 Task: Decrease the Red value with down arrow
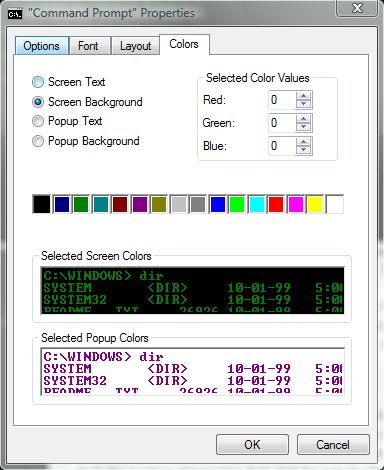coord(303,104)
